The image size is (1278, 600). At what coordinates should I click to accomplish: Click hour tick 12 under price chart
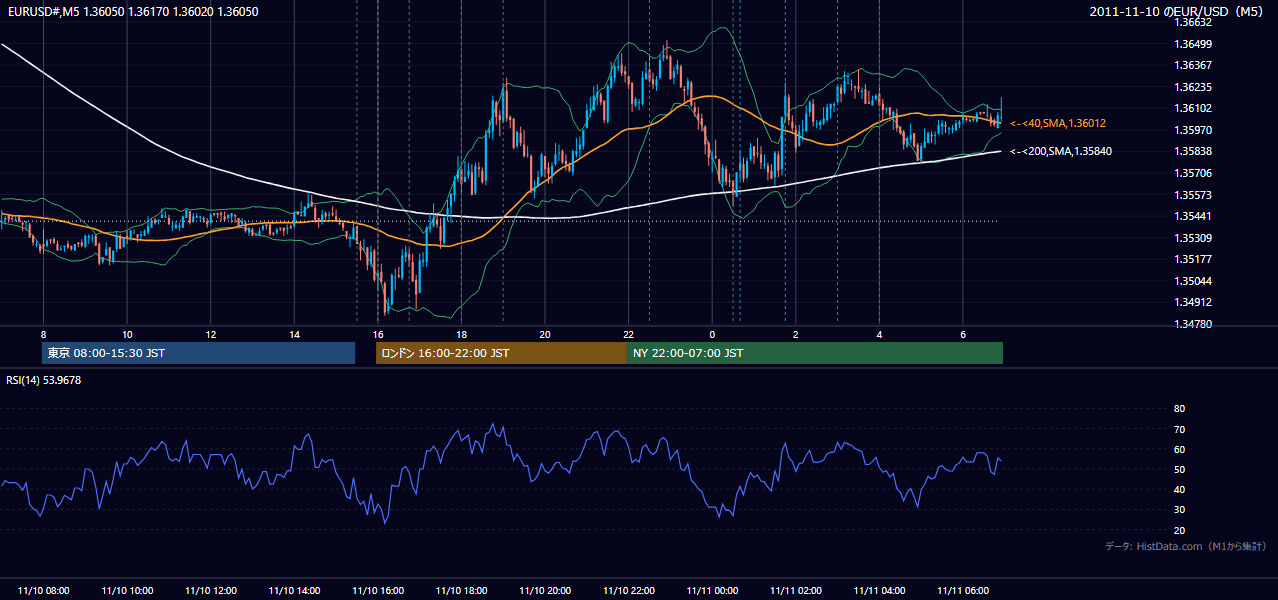(211, 334)
